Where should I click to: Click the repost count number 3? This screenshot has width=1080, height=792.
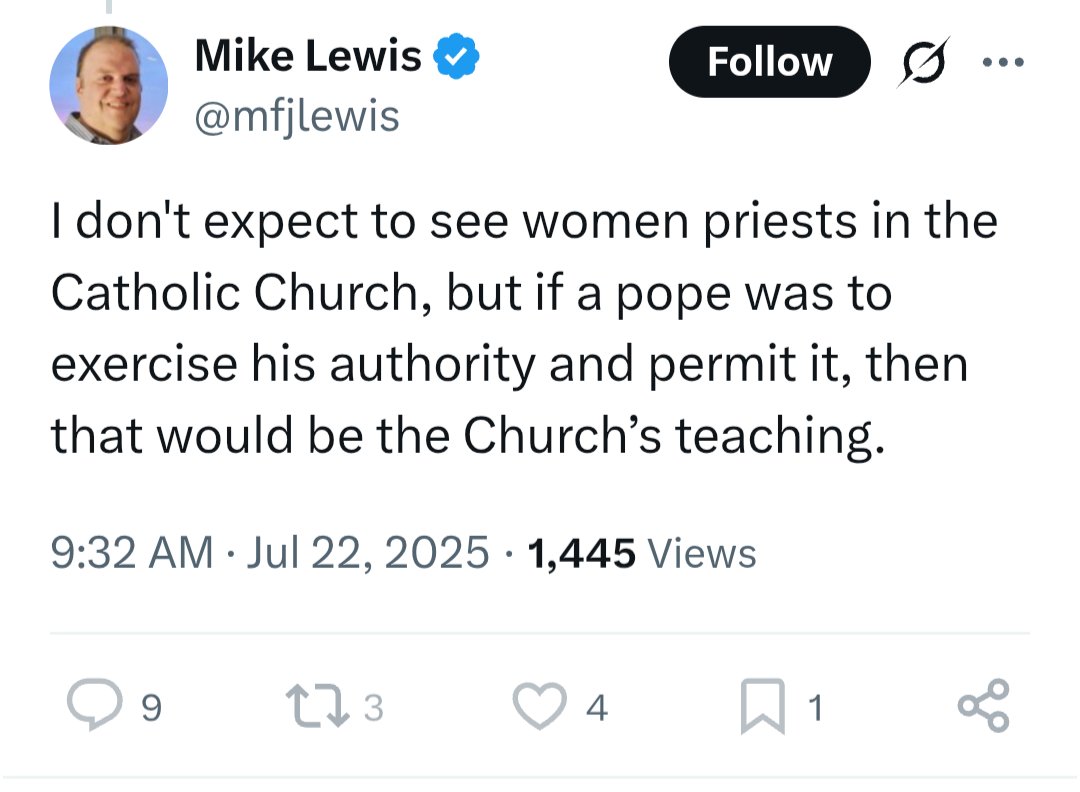pos(373,708)
